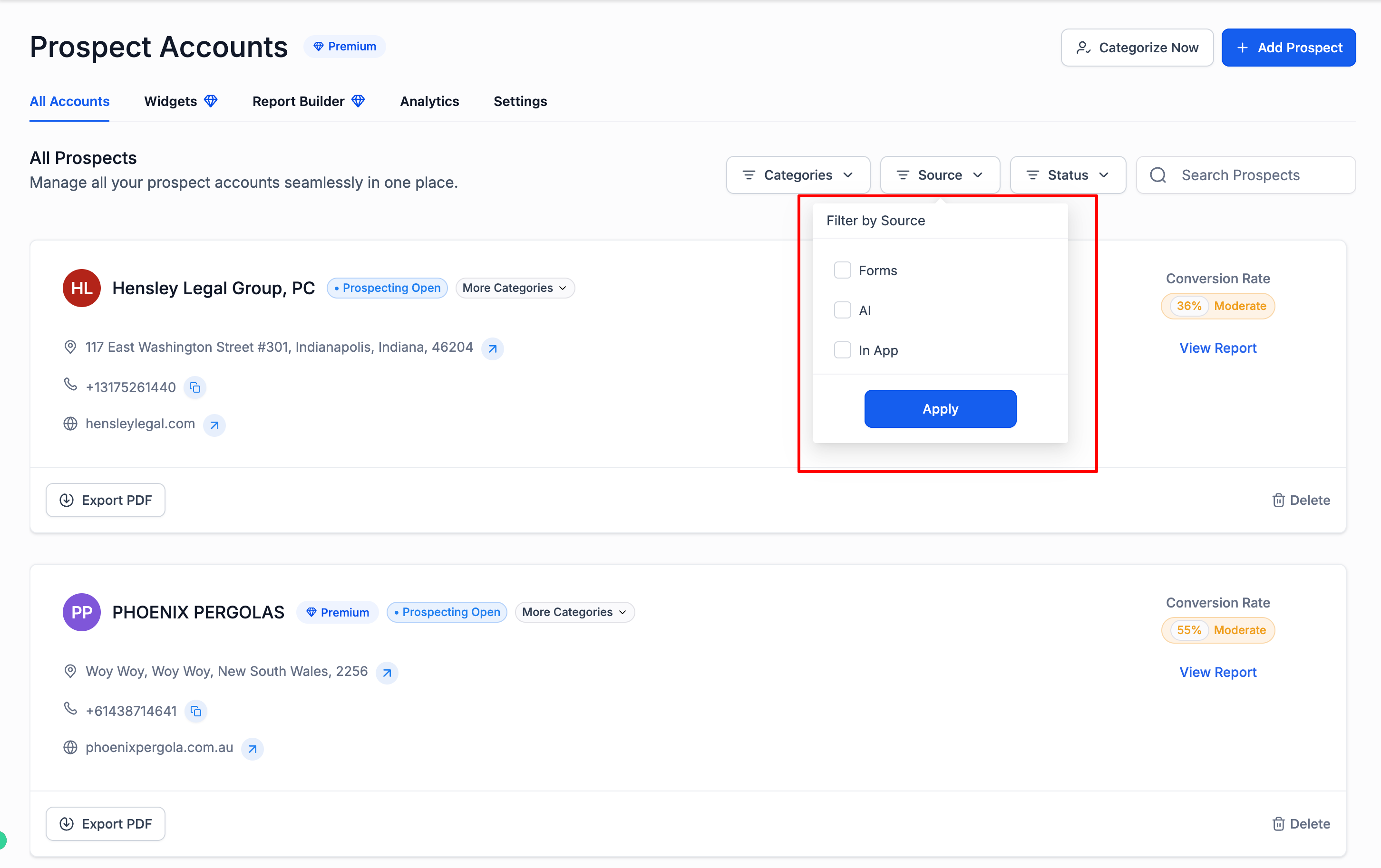1381x868 pixels.
Task: Check the Forms source checkbox
Action: (x=842, y=270)
